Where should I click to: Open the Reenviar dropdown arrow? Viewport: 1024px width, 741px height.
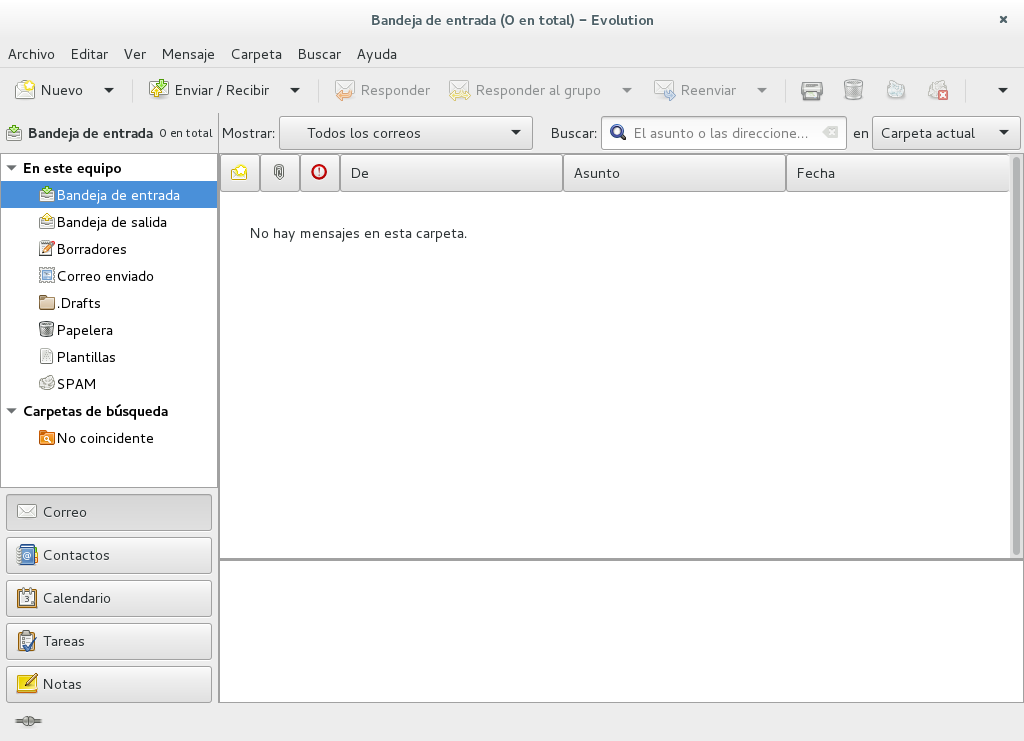tap(762, 90)
